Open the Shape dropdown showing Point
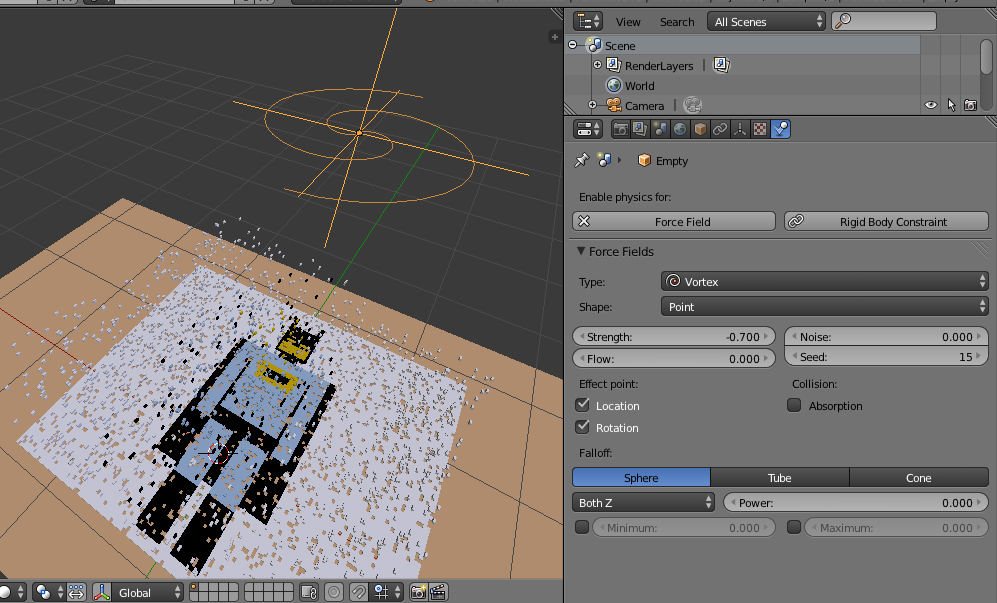The image size is (997, 603). tap(825, 307)
